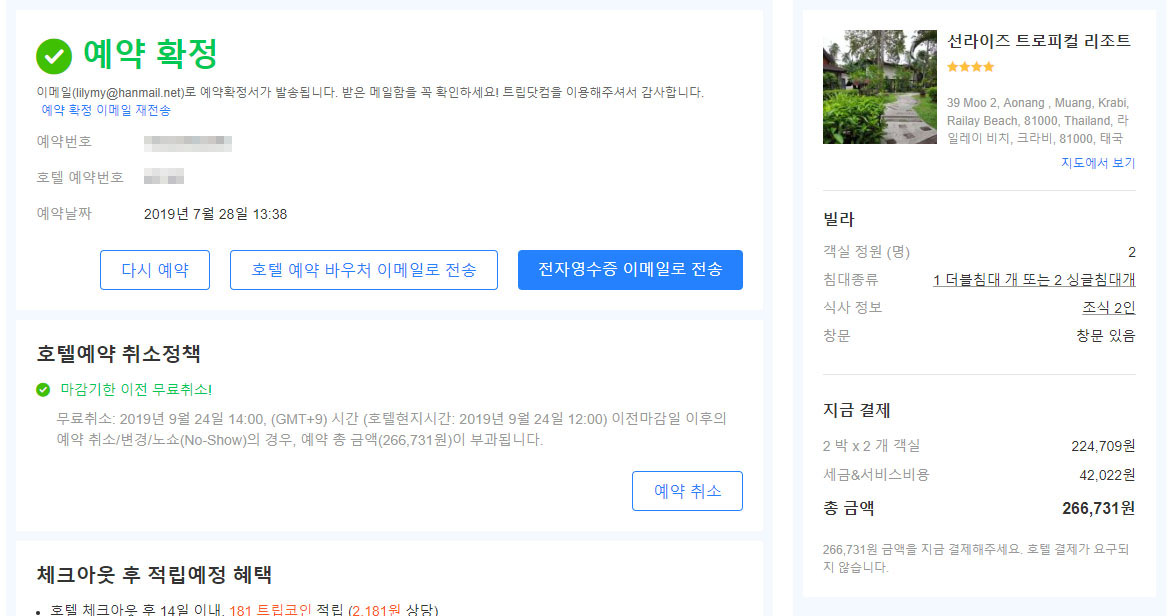This screenshot has width=1172, height=616.
Task: Click '마감기한 이전 무료취소!' text
Action: (136, 389)
